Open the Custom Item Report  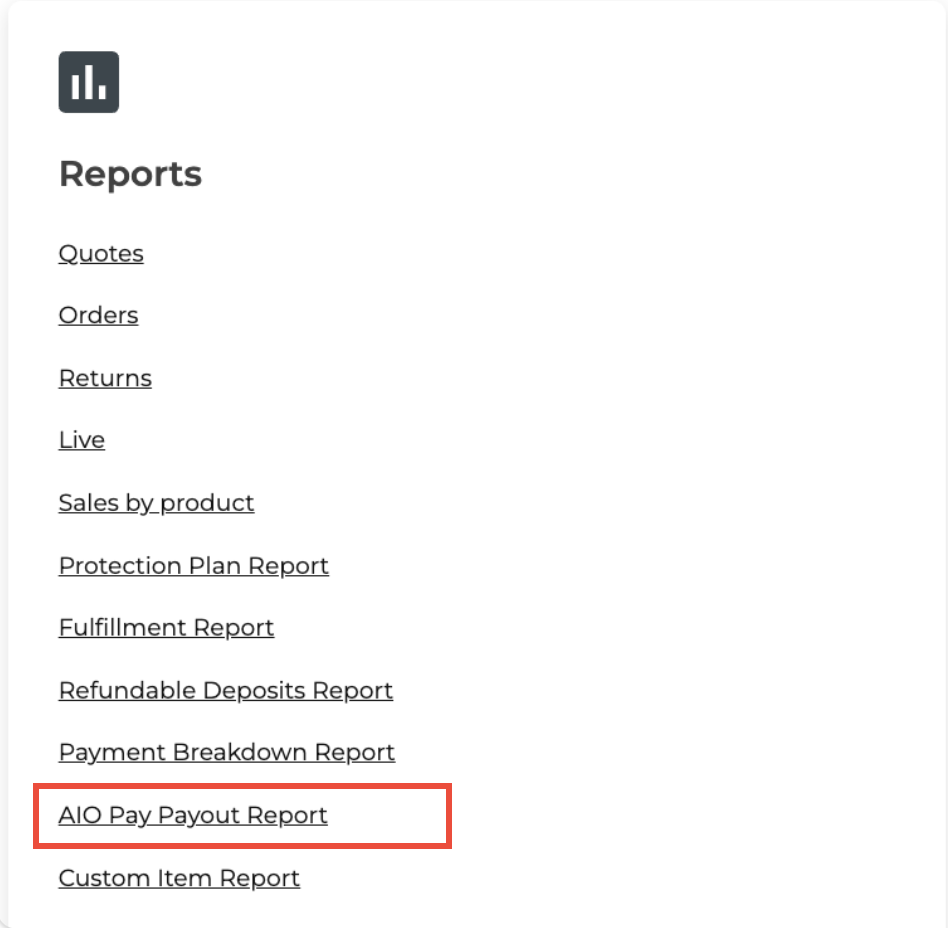click(x=179, y=879)
